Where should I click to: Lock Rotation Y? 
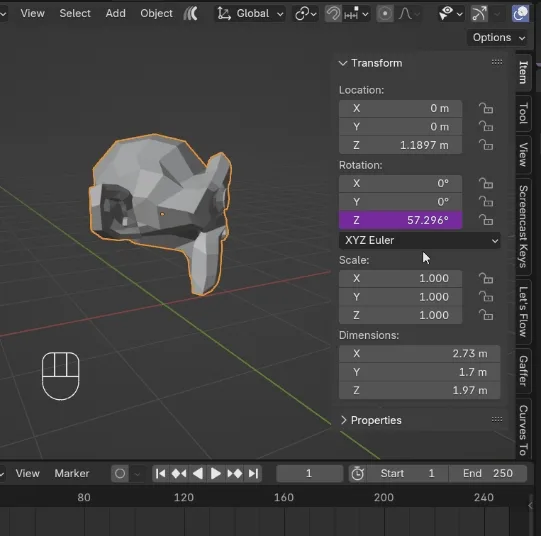486,201
